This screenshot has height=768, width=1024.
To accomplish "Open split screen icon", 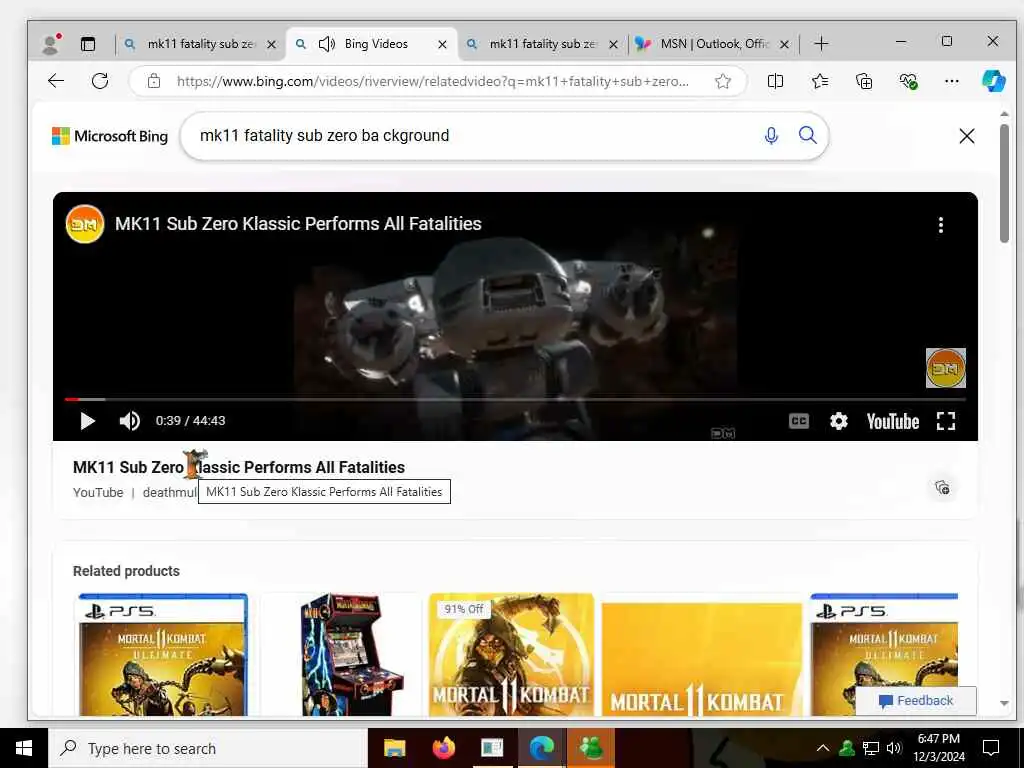I will point(775,81).
